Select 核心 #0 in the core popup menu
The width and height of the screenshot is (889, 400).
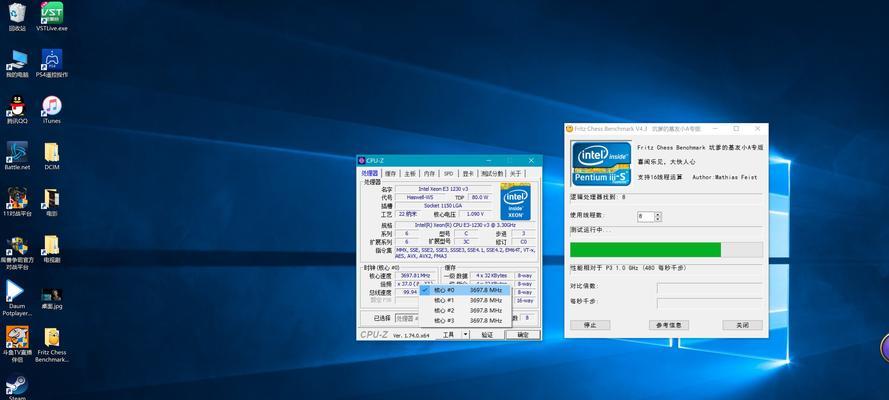tap(464, 290)
